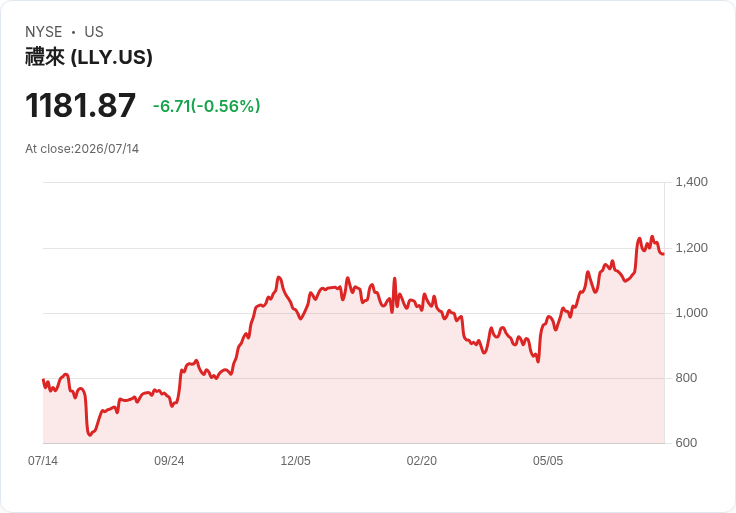Image resolution: width=736 pixels, height=513 pixels.
Task: Click the NYSE exchange label
Action: coord(44,32)
